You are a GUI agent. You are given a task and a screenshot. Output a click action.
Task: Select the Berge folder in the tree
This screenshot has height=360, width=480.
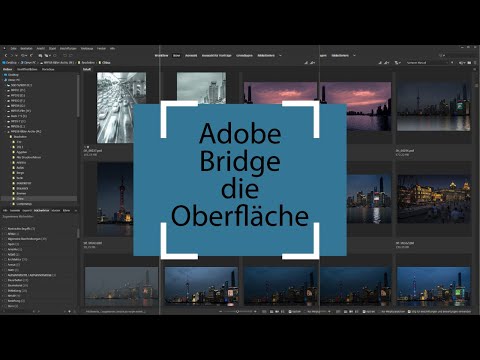tap(20, 173)
